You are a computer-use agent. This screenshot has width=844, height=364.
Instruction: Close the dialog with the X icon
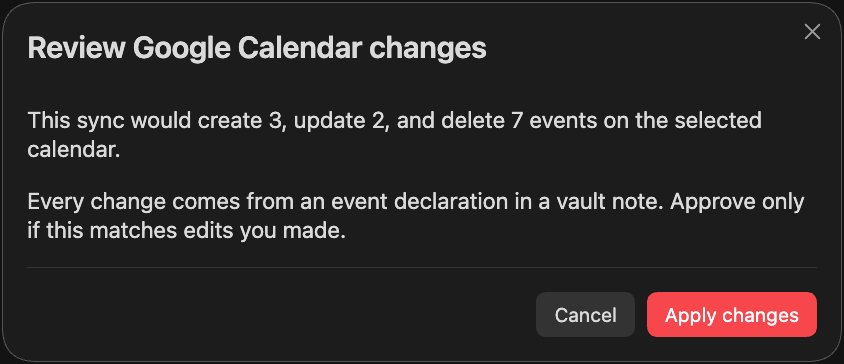click(x=812, y=32)
